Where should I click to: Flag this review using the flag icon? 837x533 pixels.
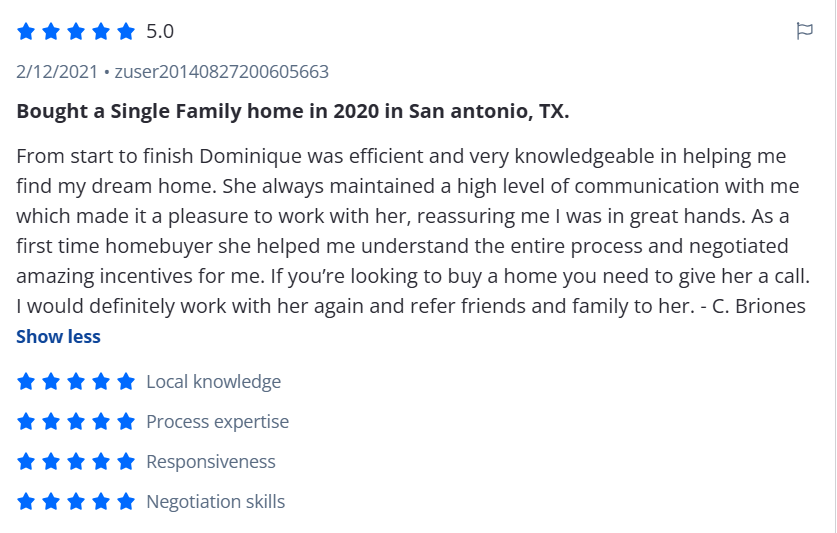804,31
